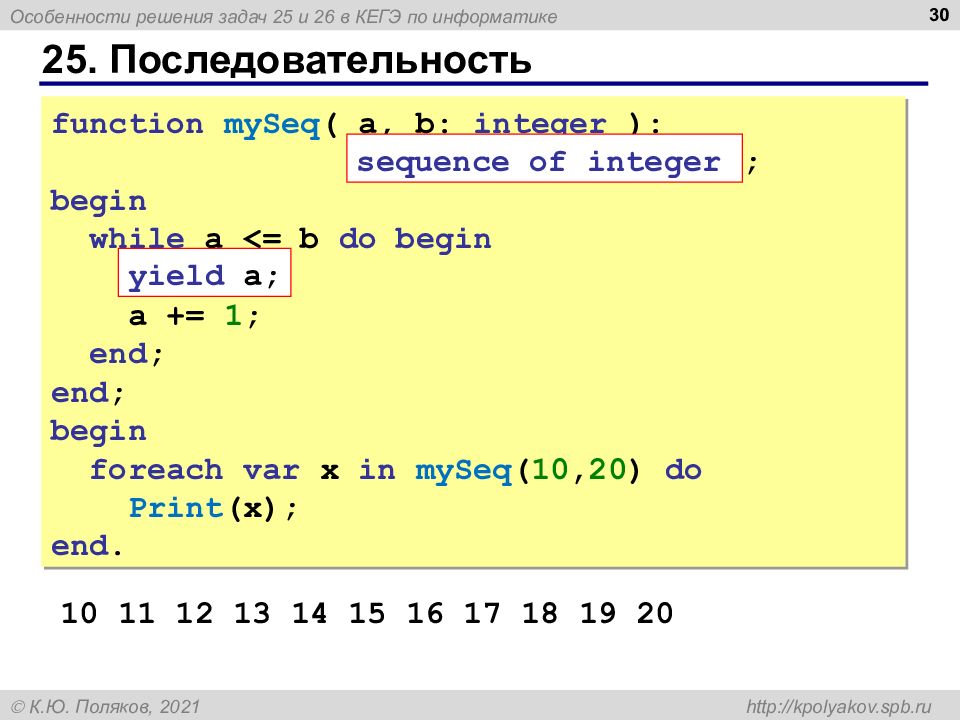
Task: Select the slide title "25. Последовательность"
Action: [287, 60]
